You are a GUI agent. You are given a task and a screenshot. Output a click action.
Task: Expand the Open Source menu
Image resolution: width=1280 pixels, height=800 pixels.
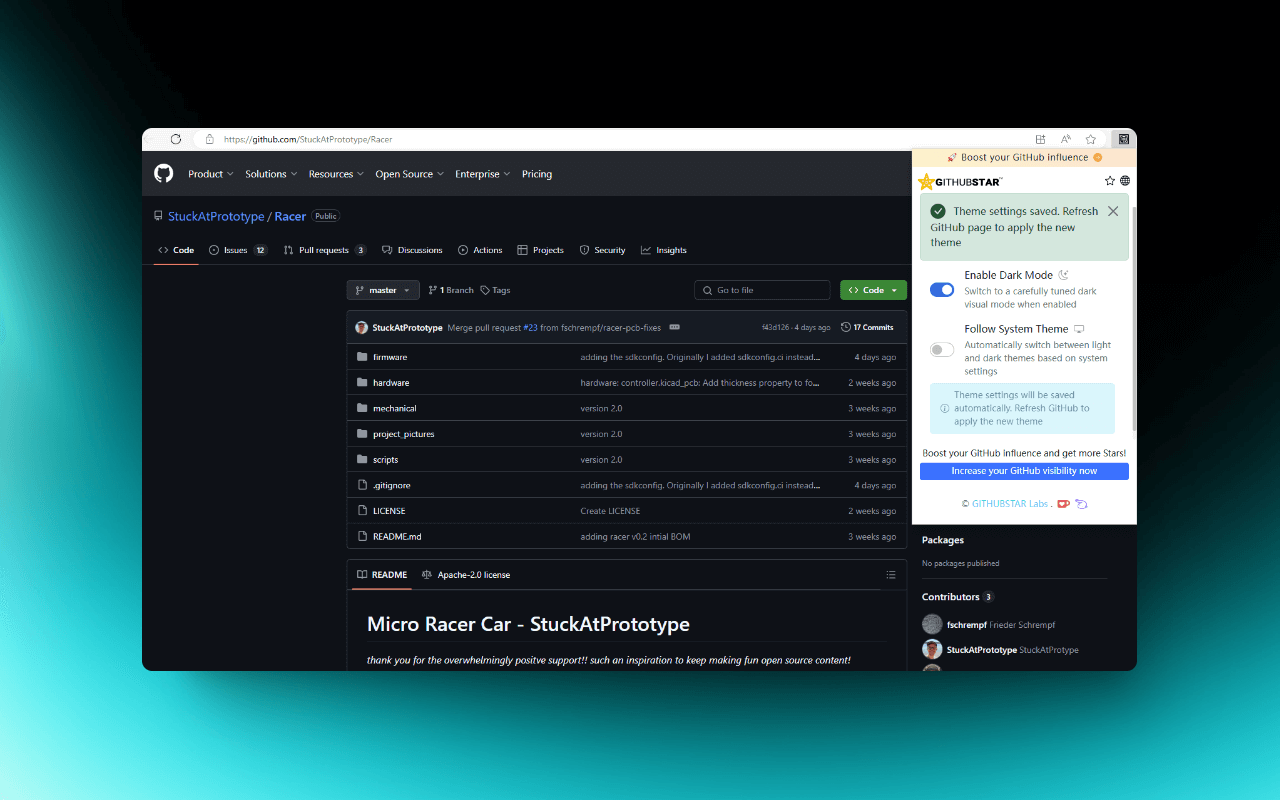pyautogui.click(x=409, y=174)
